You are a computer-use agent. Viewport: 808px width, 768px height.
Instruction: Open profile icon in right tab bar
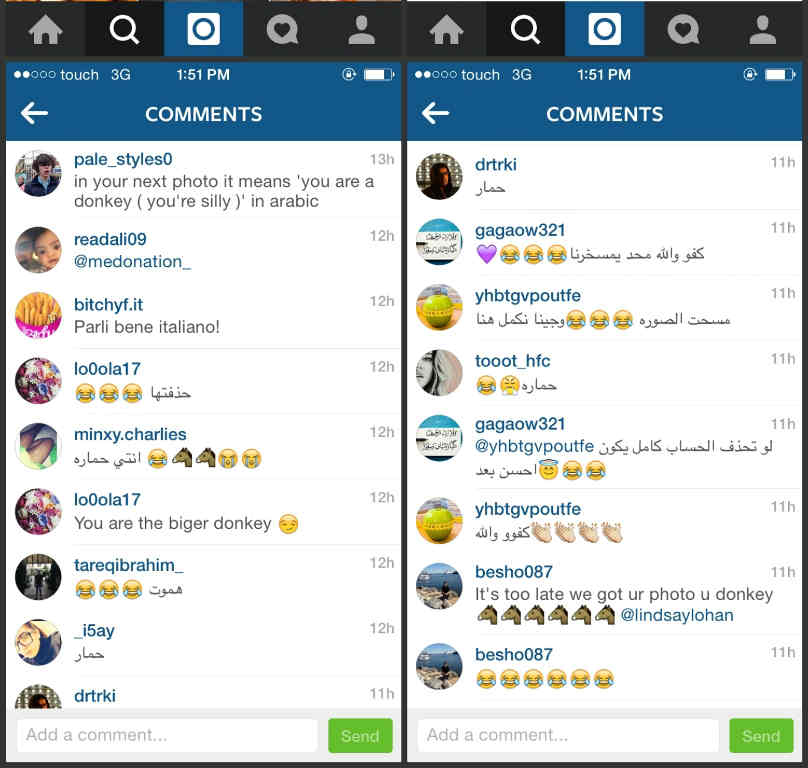tap(762, 29)
